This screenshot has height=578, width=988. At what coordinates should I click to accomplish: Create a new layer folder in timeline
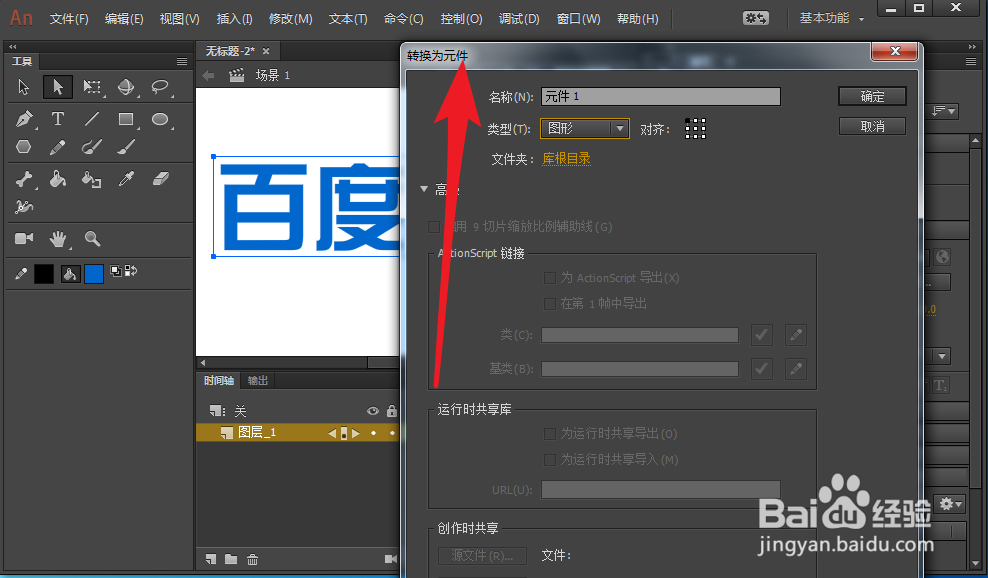[231, 559]
